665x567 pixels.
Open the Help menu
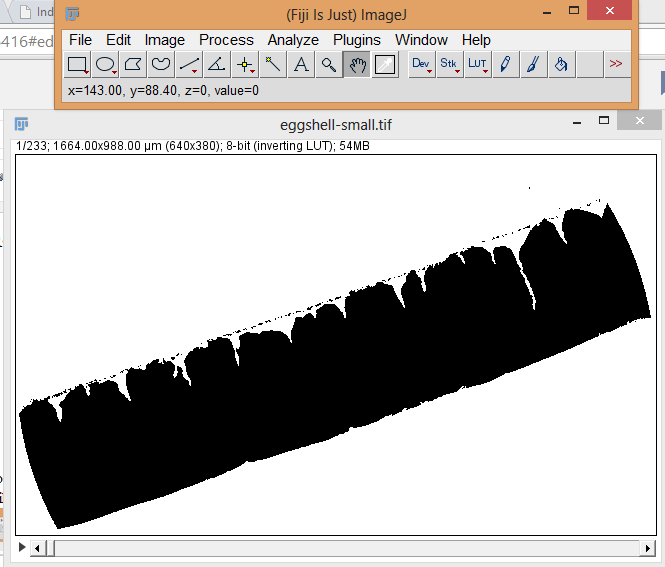[x=476, y=40]
